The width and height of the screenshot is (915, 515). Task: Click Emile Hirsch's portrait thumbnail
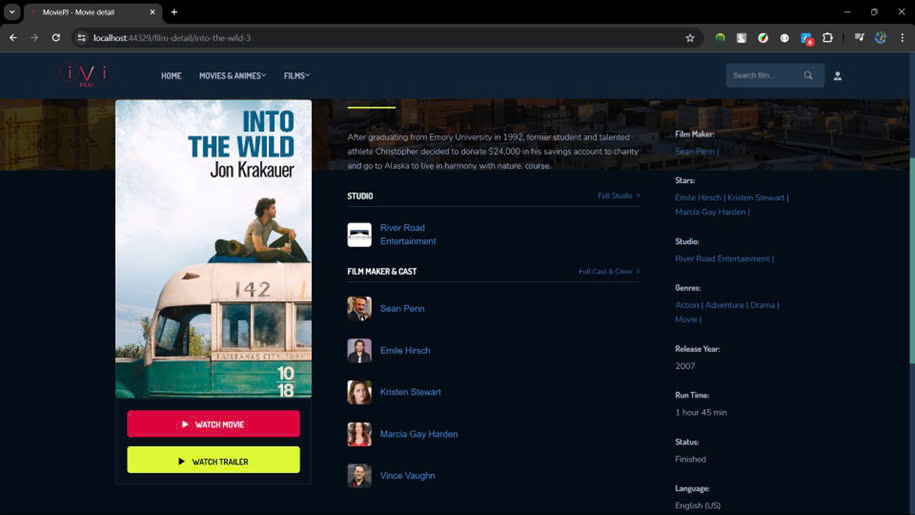[x=359, y=351]
